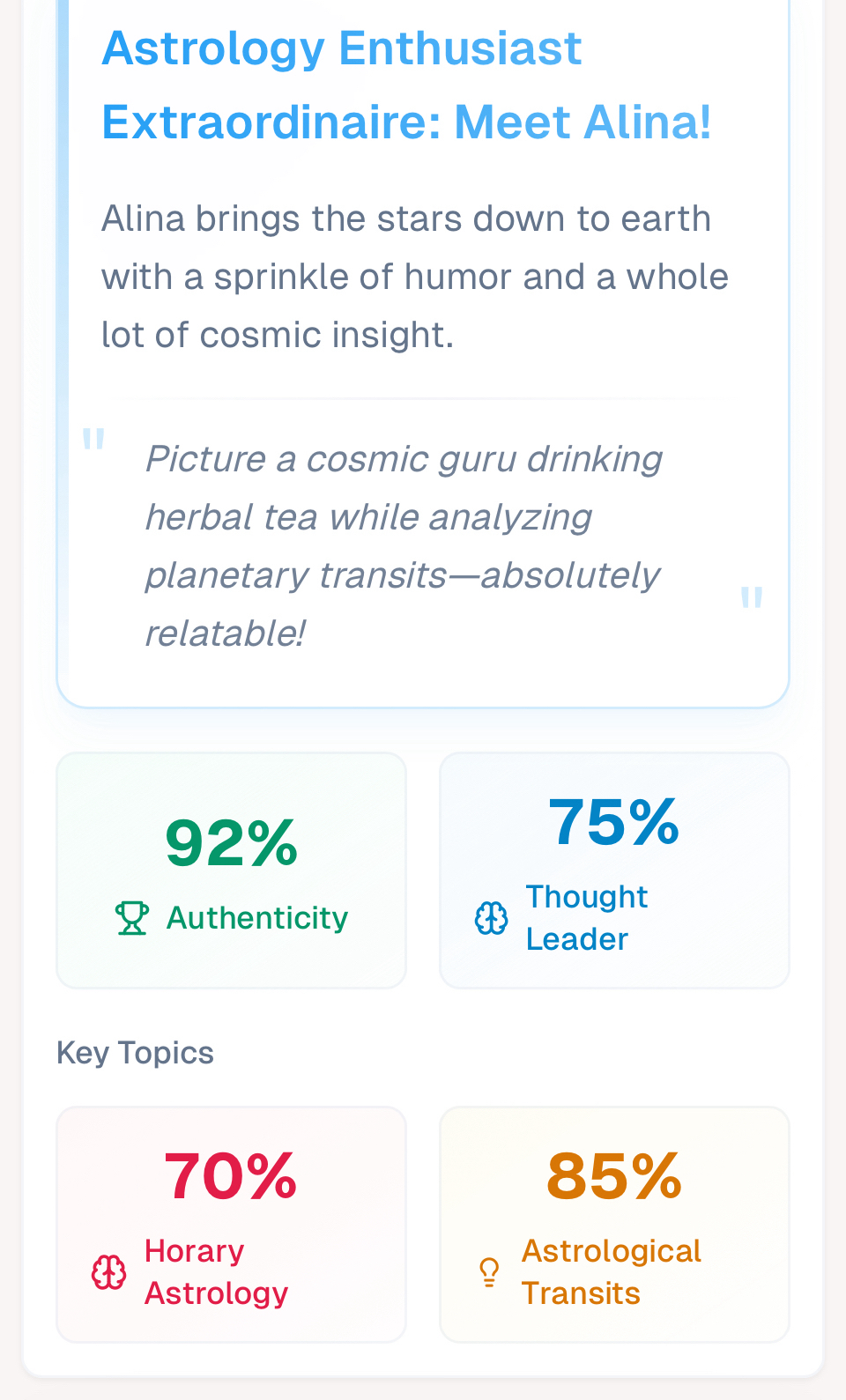
Task: Click the orange 85% topic score
Action: point(614,1176)
